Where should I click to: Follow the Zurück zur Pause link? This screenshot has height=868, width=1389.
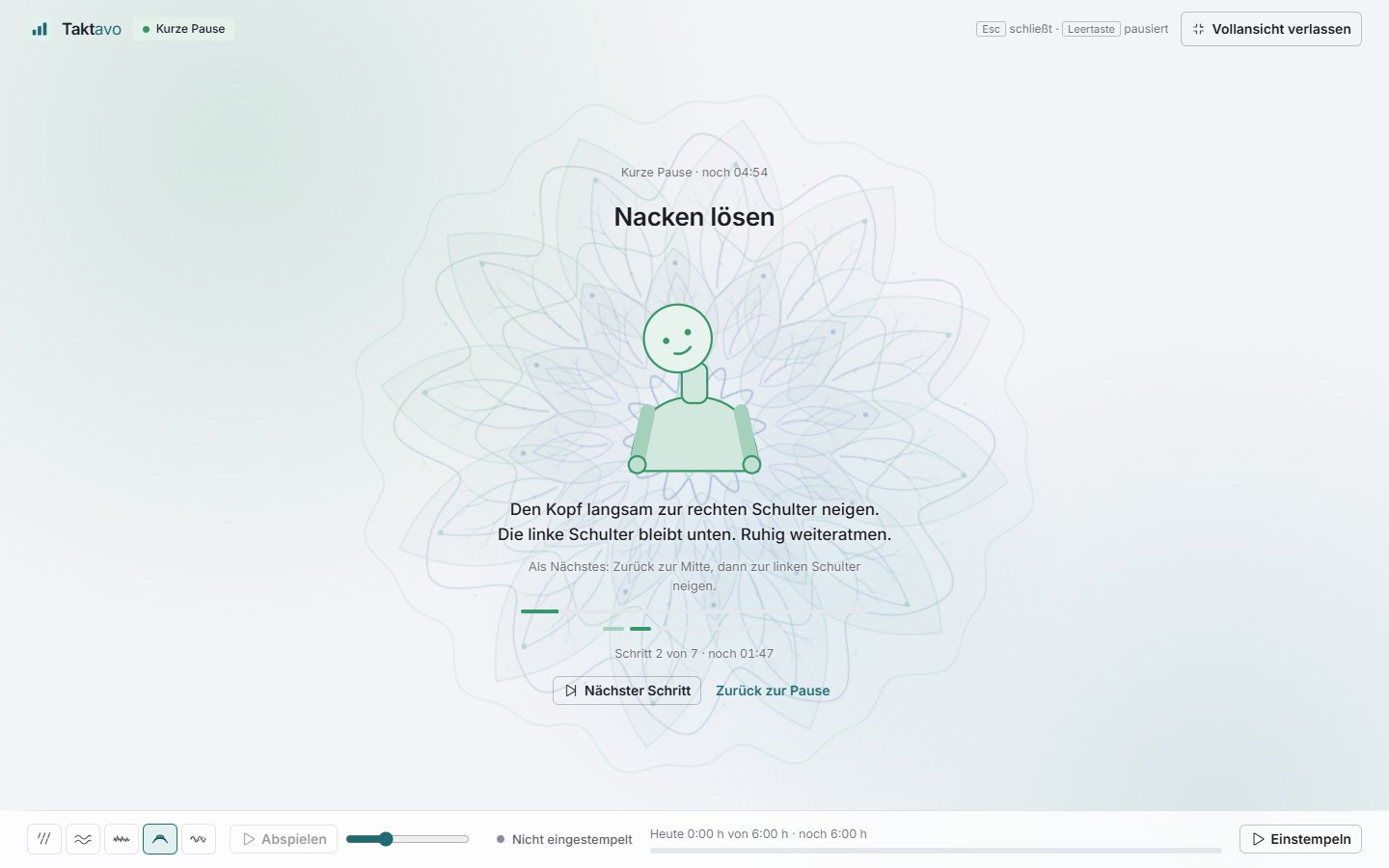click(x=773, y=691)
